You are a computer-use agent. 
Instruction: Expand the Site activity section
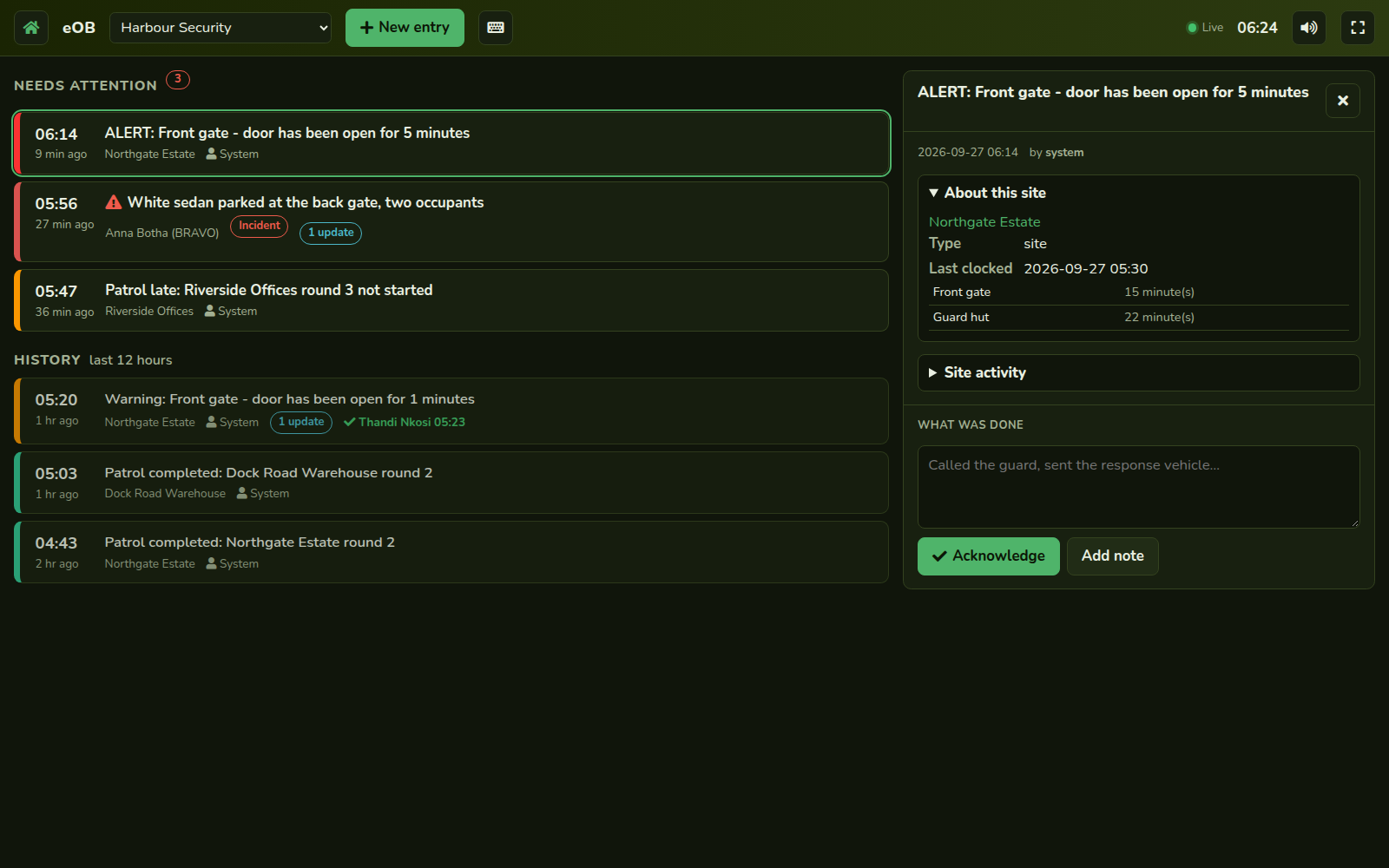1139,372
